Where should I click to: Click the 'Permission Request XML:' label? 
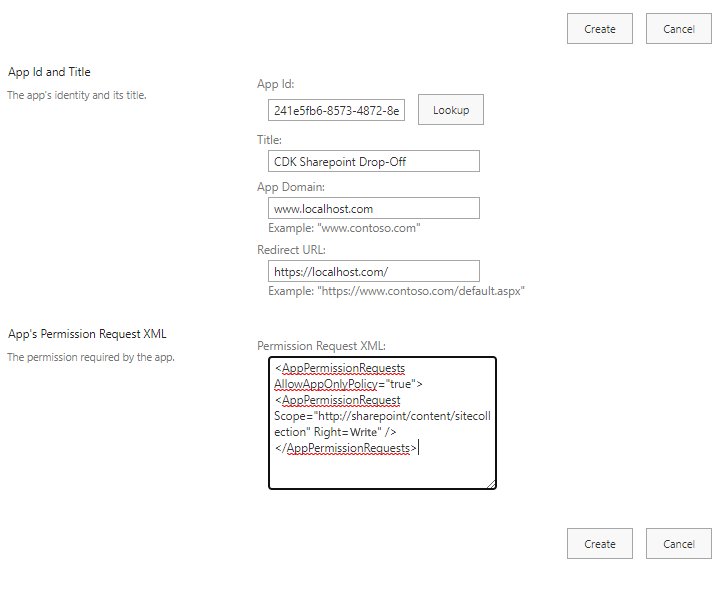click(321, 346)
